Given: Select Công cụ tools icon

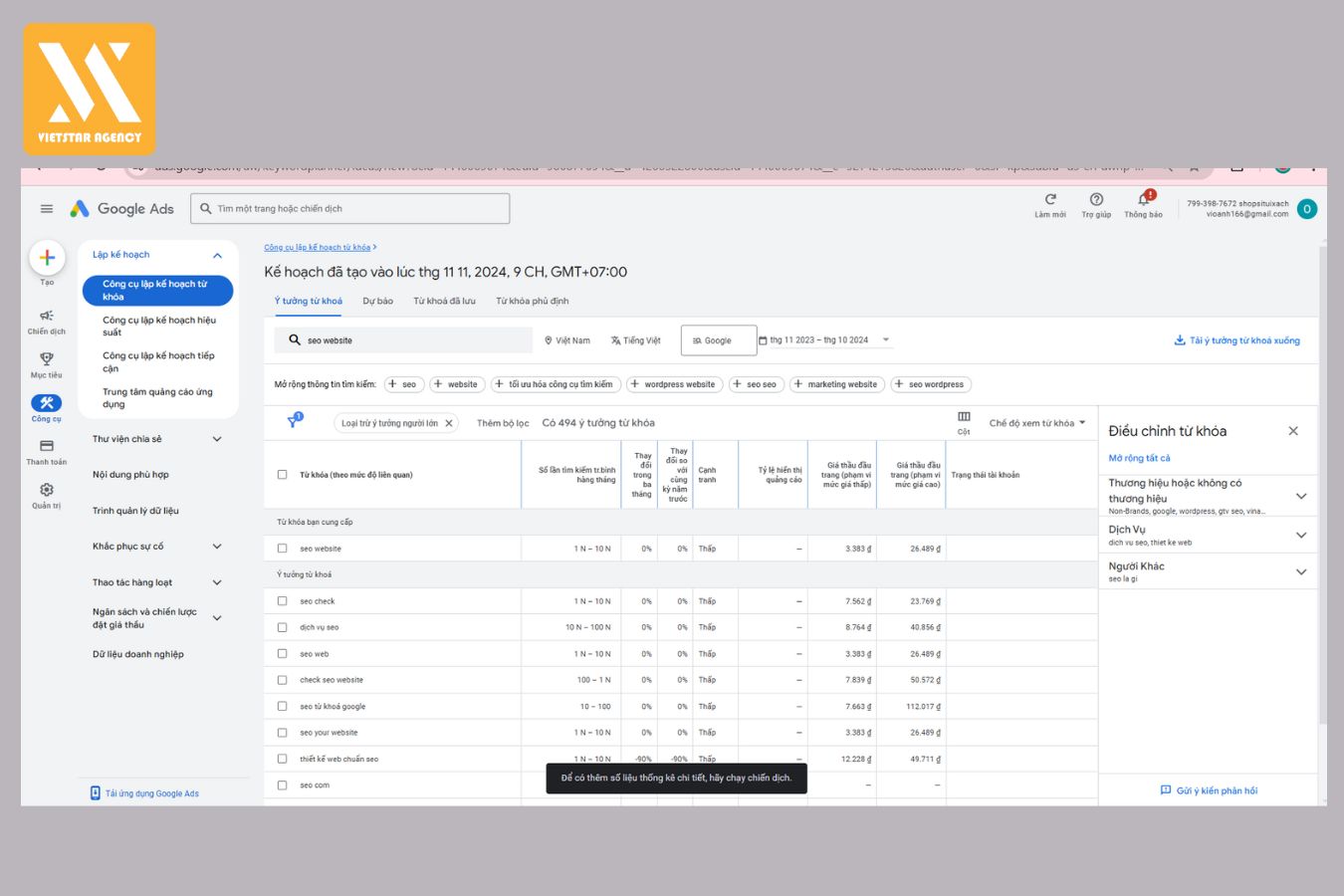Looking at the screenshot, I should 47,403.
